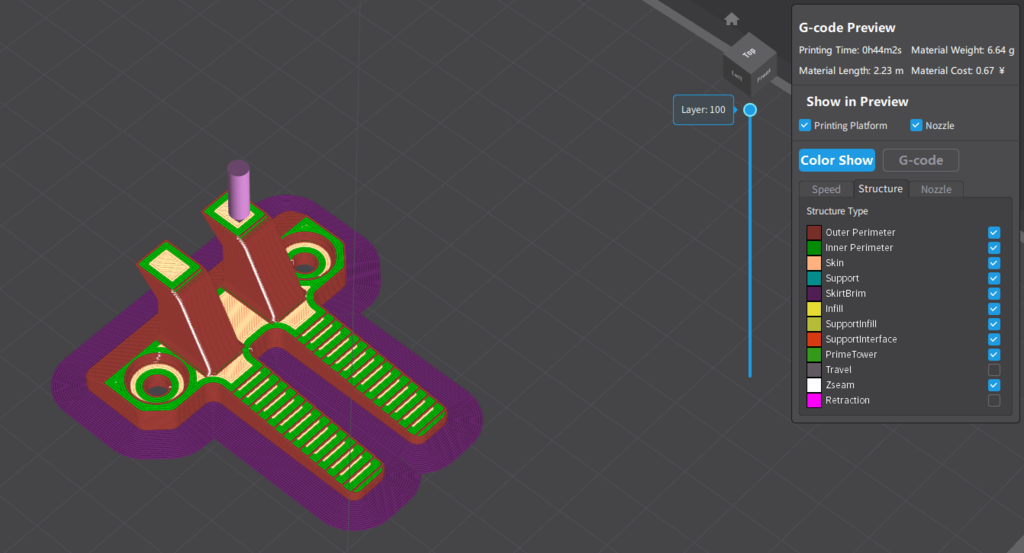Disable the Zseam structure checkbox
The height and width of the screenshot is (553, 1024).
(993, 385)
